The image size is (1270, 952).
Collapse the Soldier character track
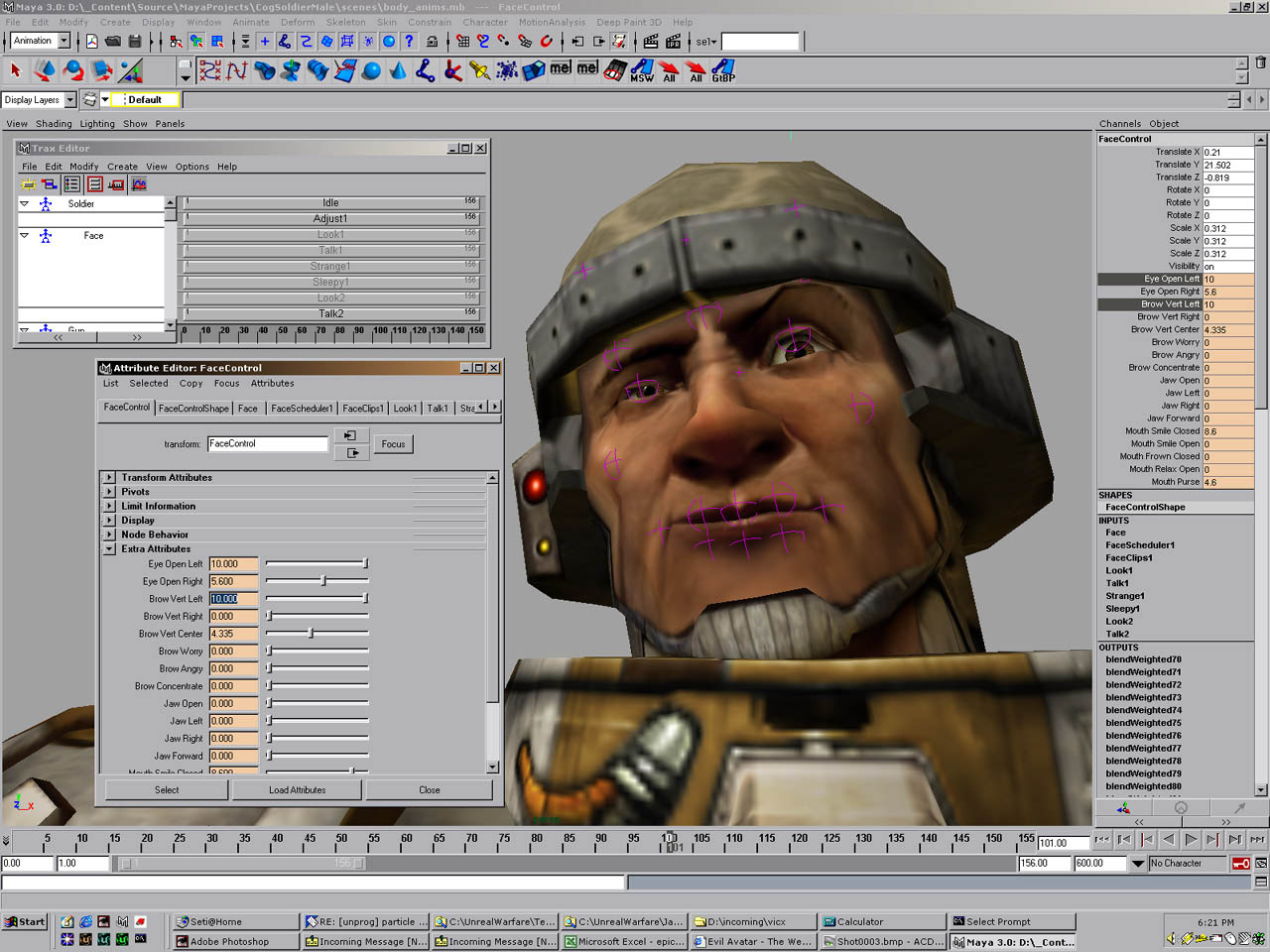(25, 204)
